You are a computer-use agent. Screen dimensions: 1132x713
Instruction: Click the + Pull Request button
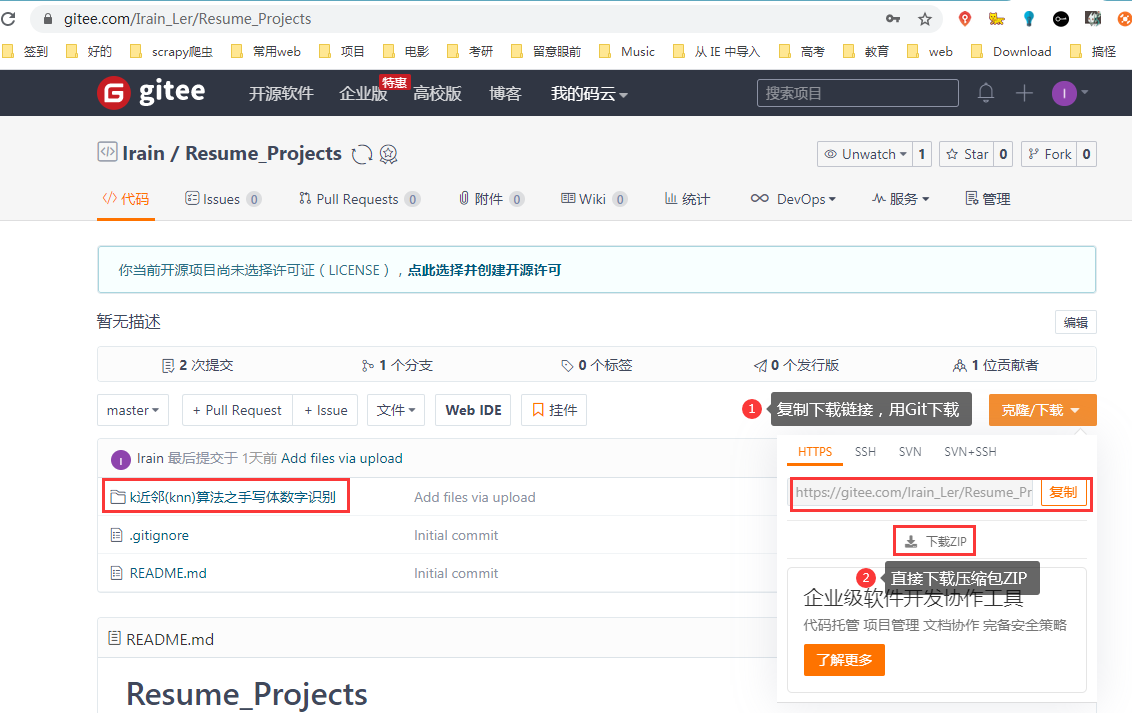pyautogui.click(x=237, y=410)
